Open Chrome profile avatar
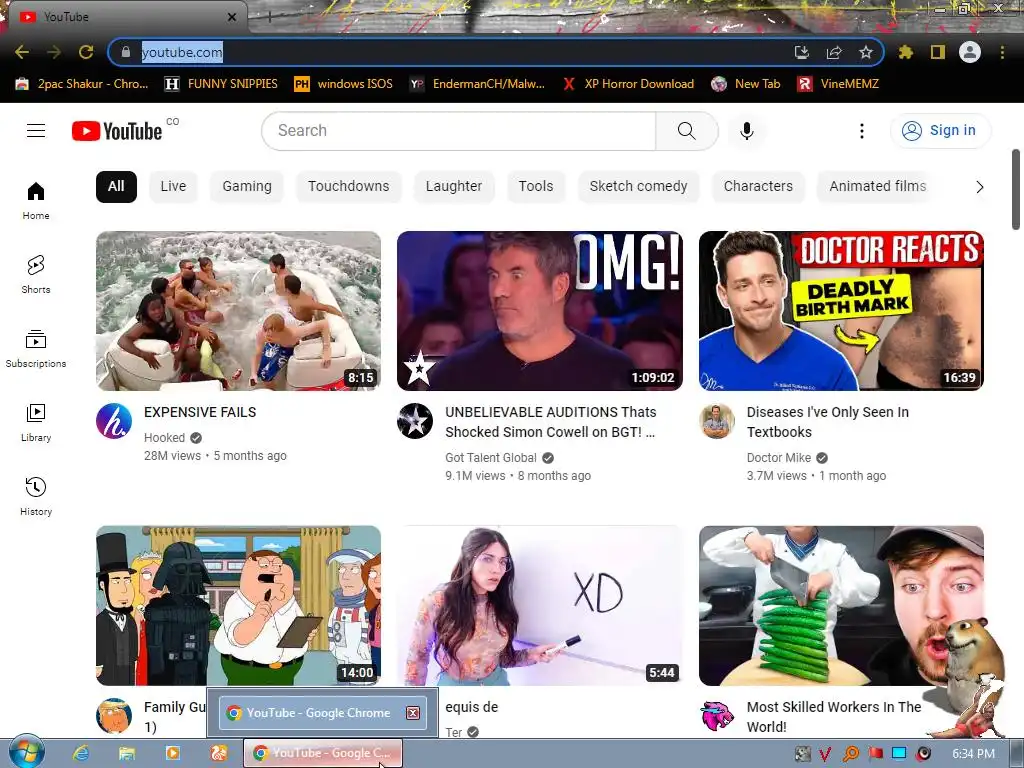Image resolution: width=1024 pixels, height=768 pixels. [970, 52]
